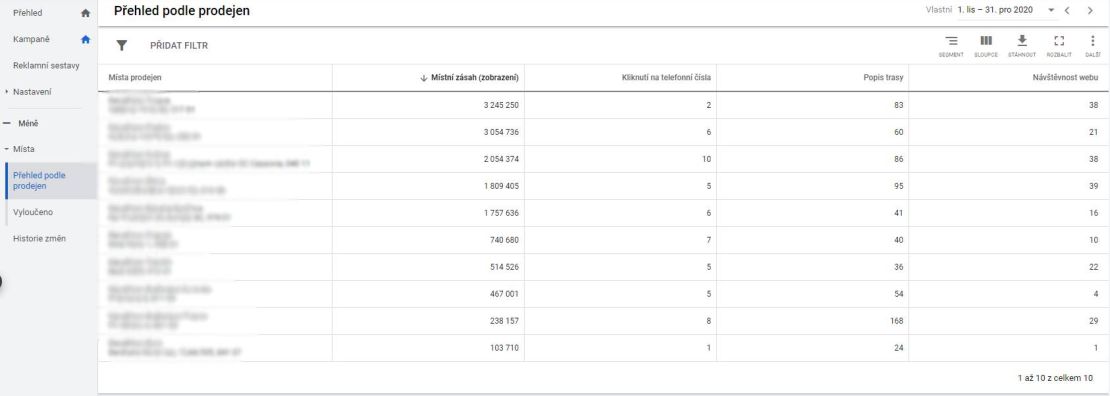Sort by Návštěvnost webu column header

[1065, 78]
